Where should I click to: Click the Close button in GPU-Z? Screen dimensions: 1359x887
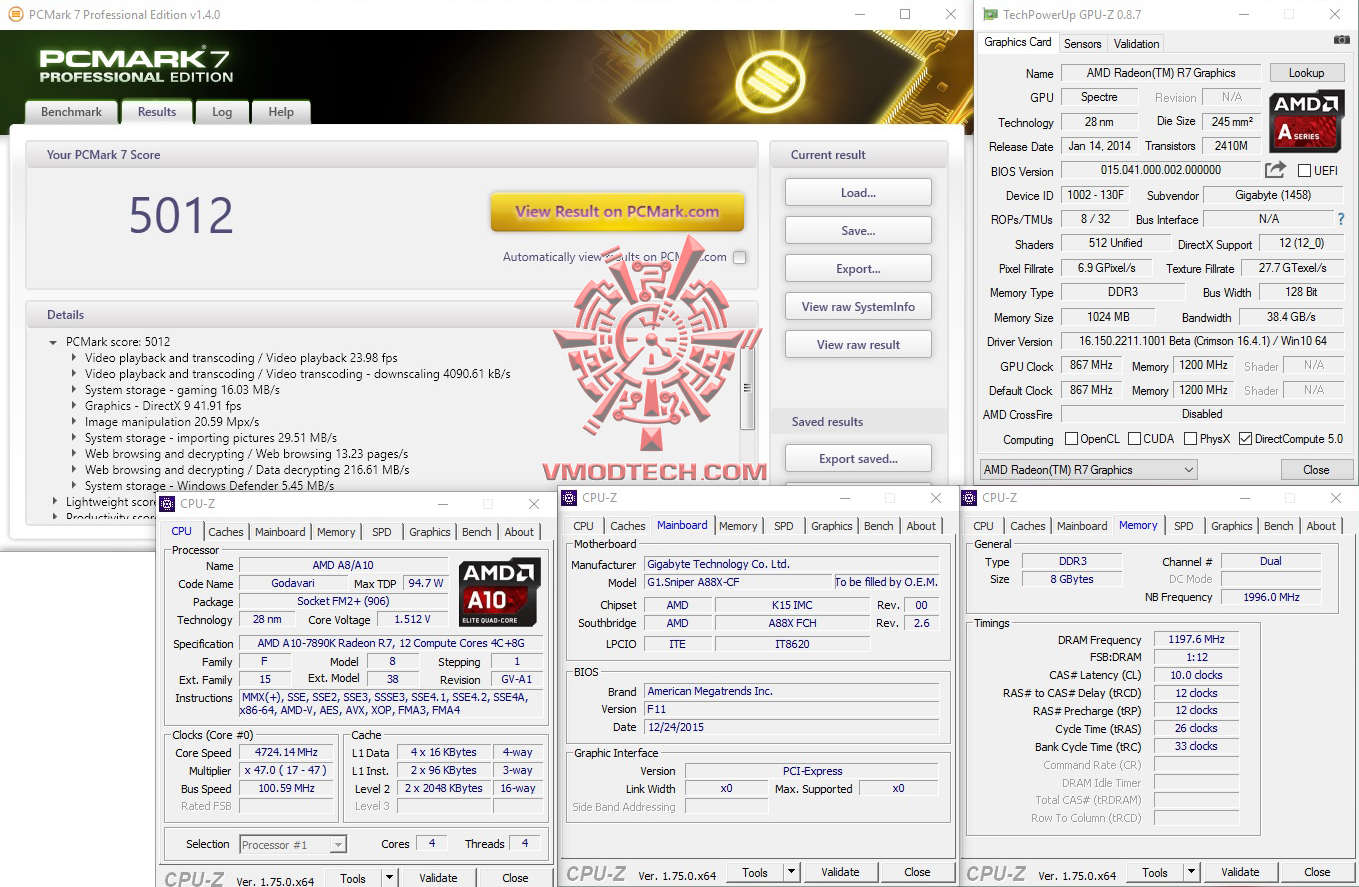tap(1316, 470)
